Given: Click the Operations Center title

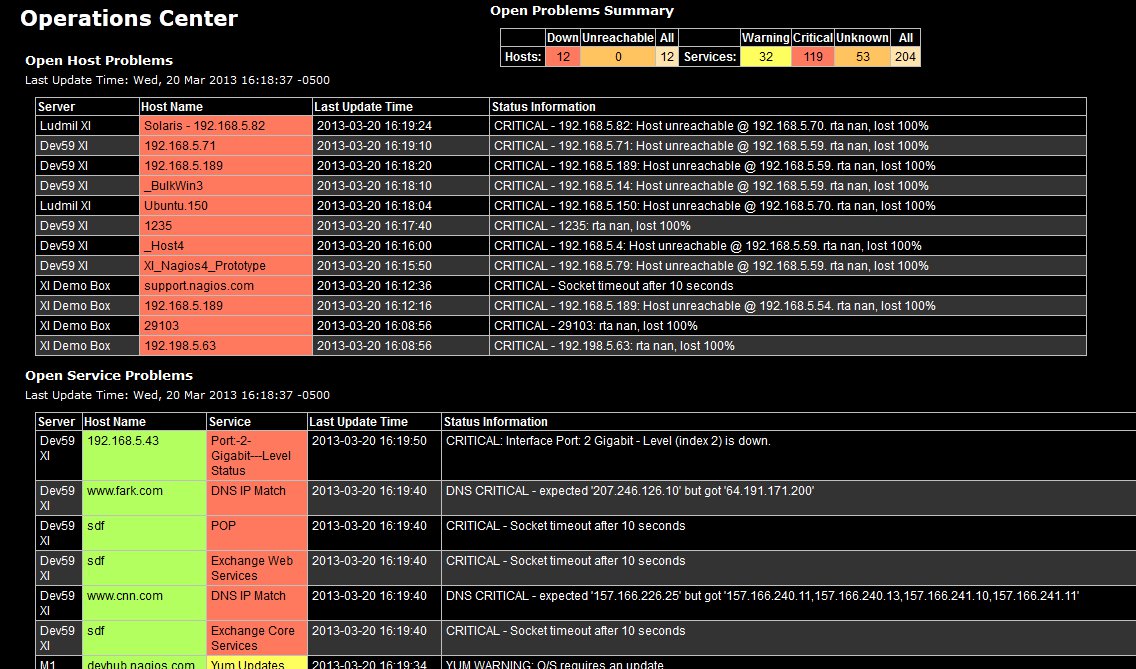Looking at the screenshot, I should coord(129,19).
